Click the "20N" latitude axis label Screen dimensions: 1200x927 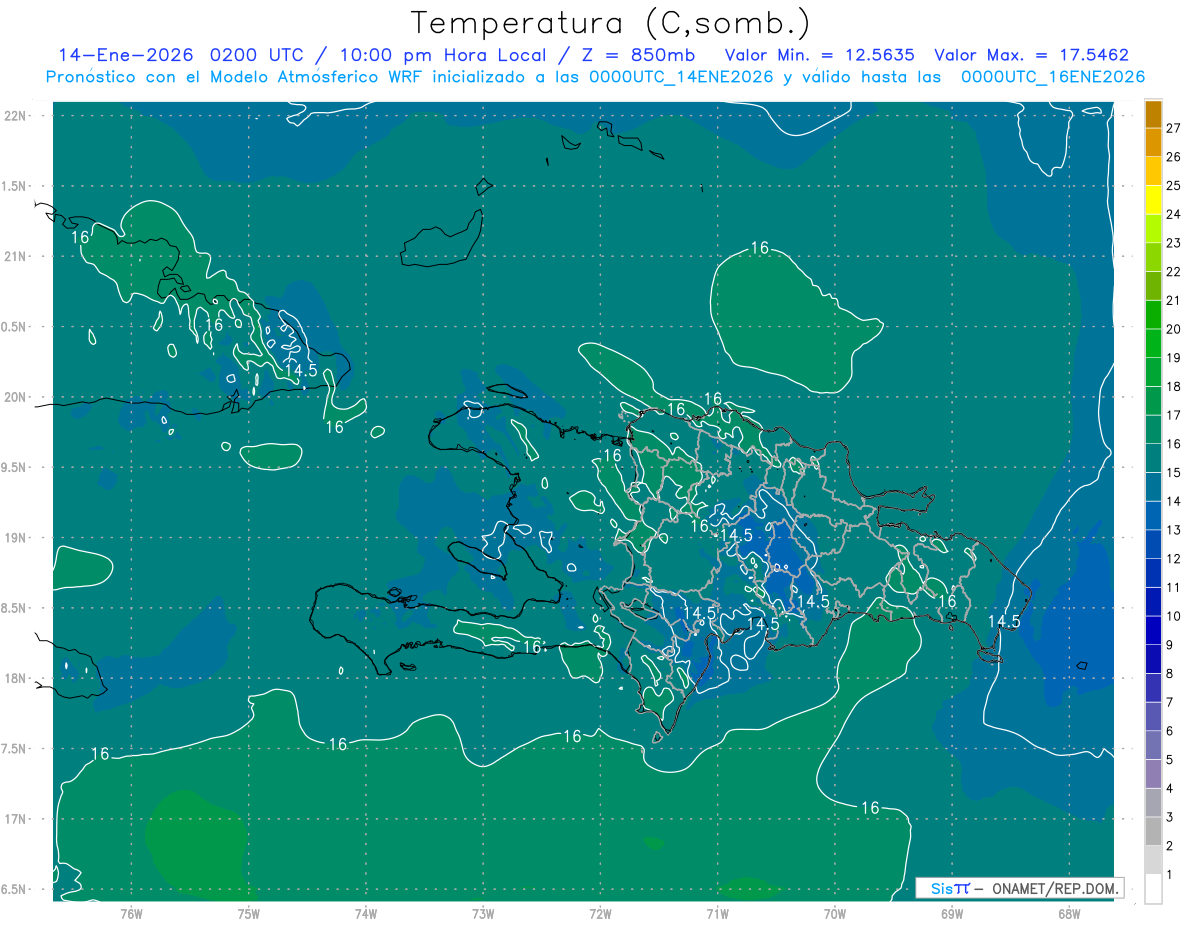click(x=14, y=397)
